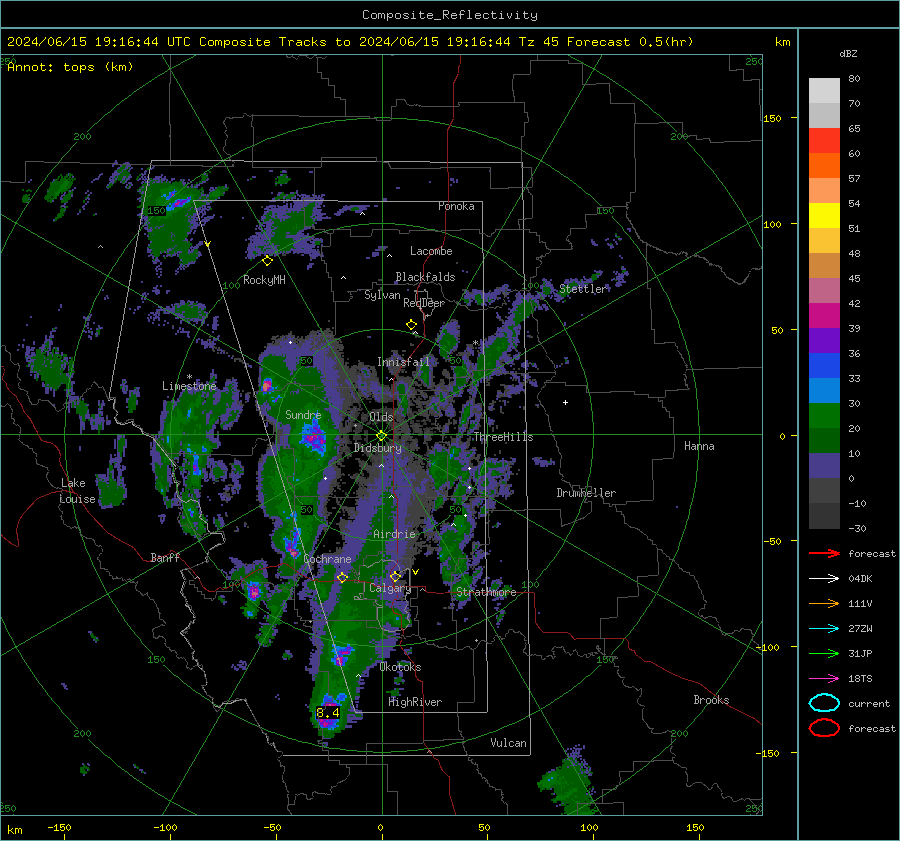The image size is (900, 841).
Task: Click the Composite_Reflectivity title
Action: tap(449, 15)
